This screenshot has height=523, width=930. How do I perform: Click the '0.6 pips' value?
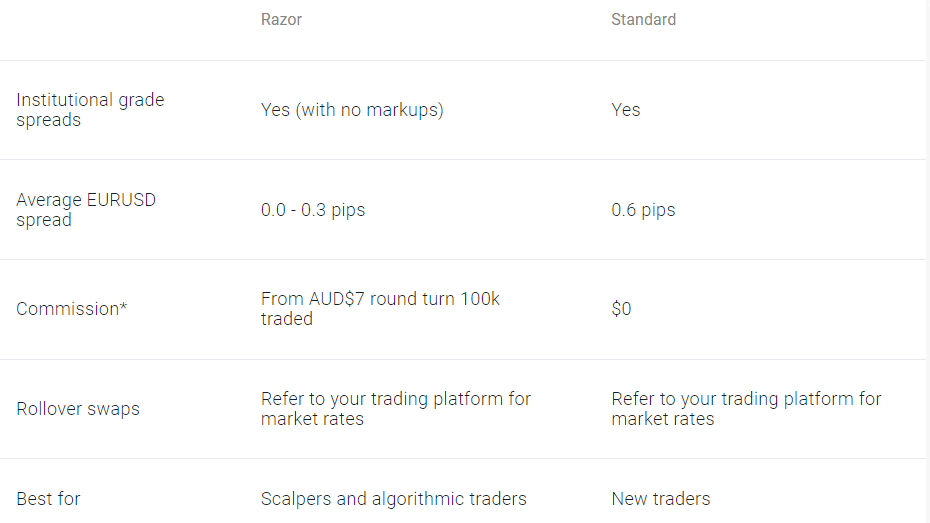pyautogui.click(x=644, y=210)
